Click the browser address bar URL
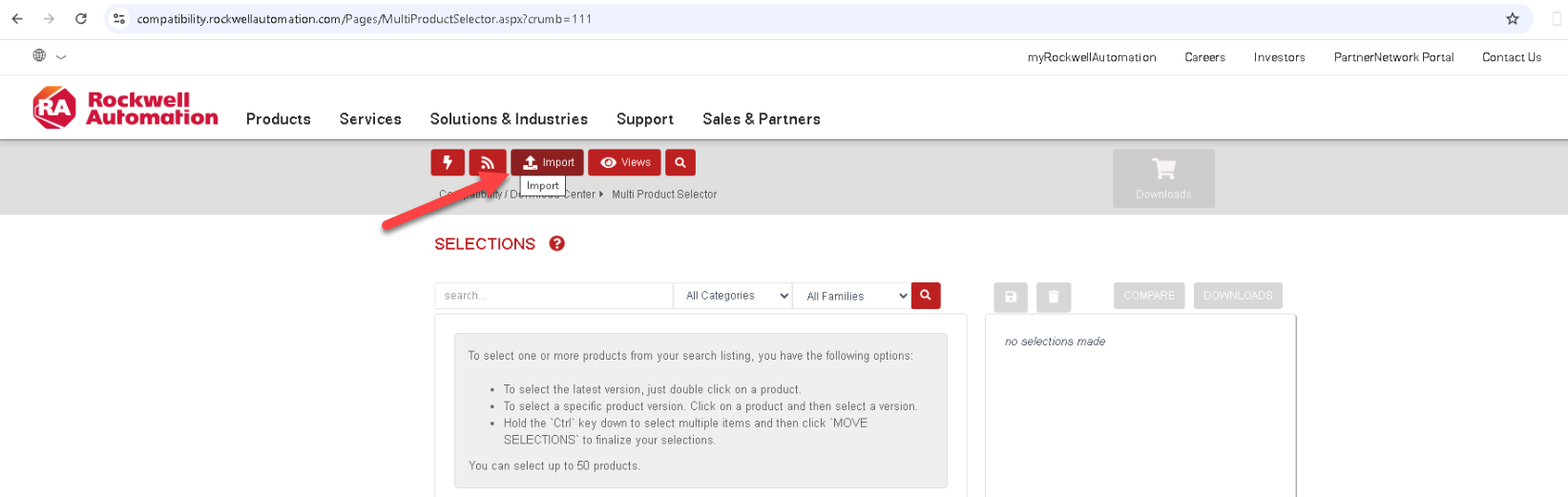Image resolution: width=1568 pixels, height=497 pixels. [365, 19]
